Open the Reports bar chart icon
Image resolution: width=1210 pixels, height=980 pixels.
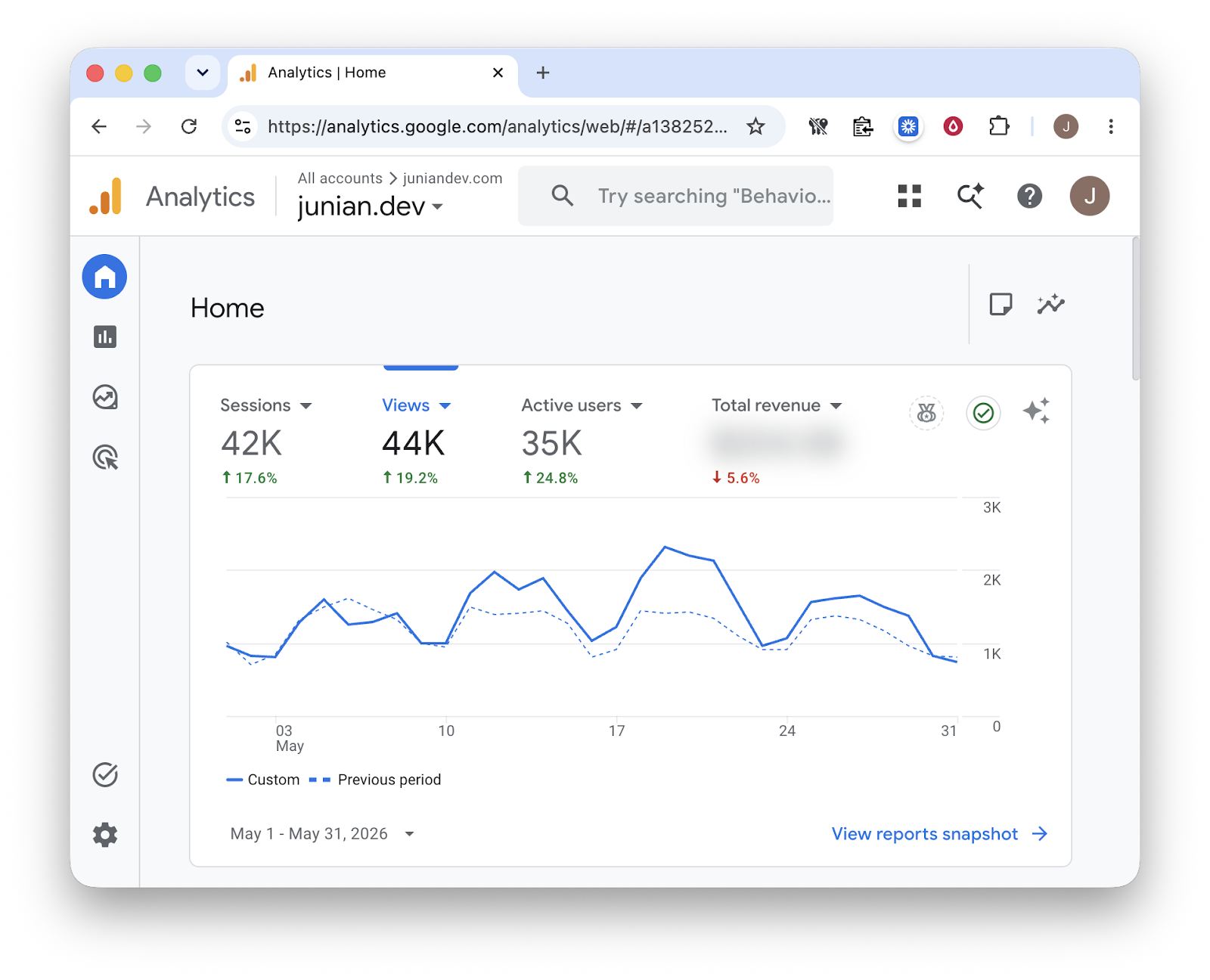click(x=105, y=336)
